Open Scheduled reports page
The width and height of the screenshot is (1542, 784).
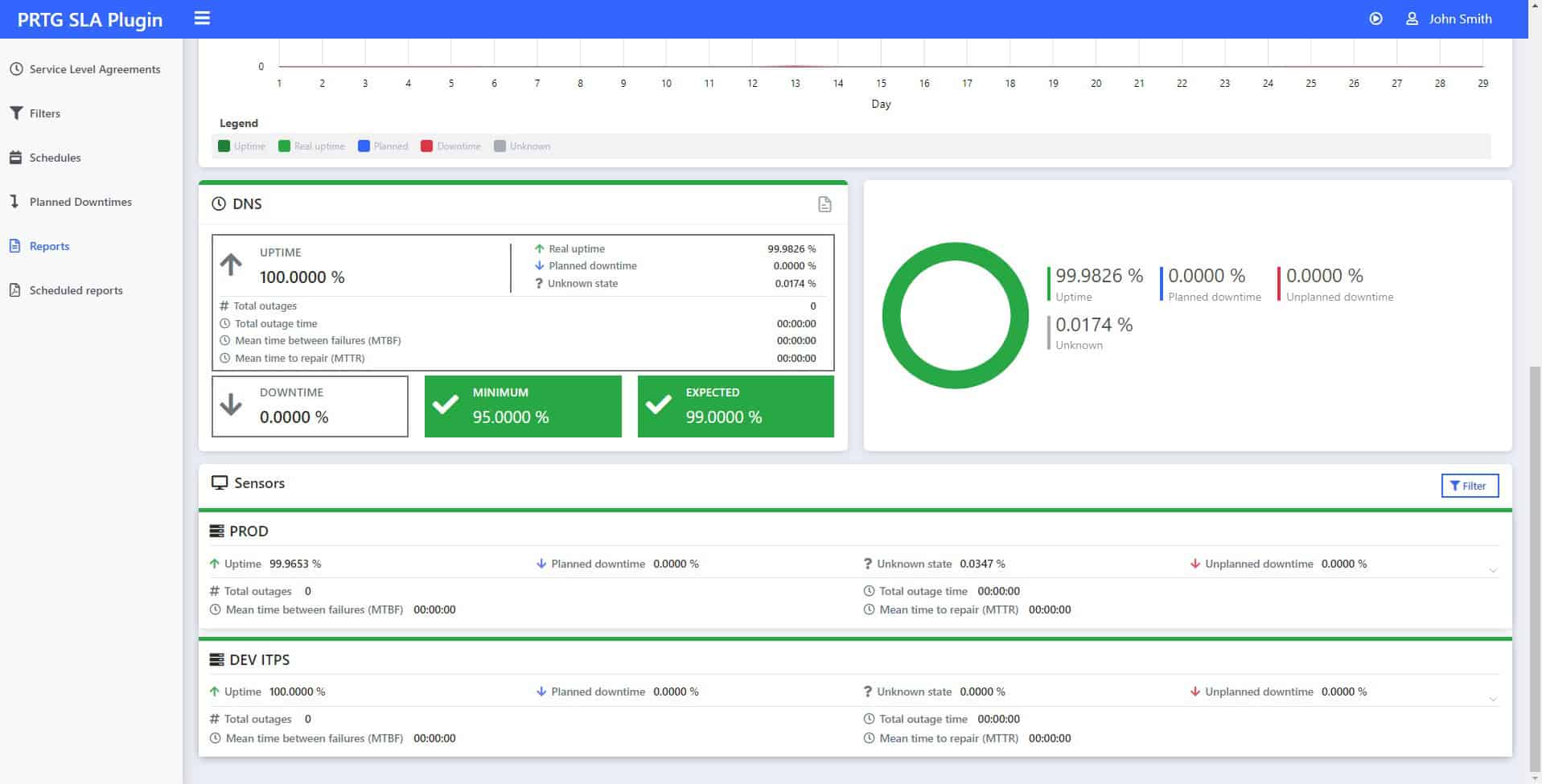tap(76, 290)
